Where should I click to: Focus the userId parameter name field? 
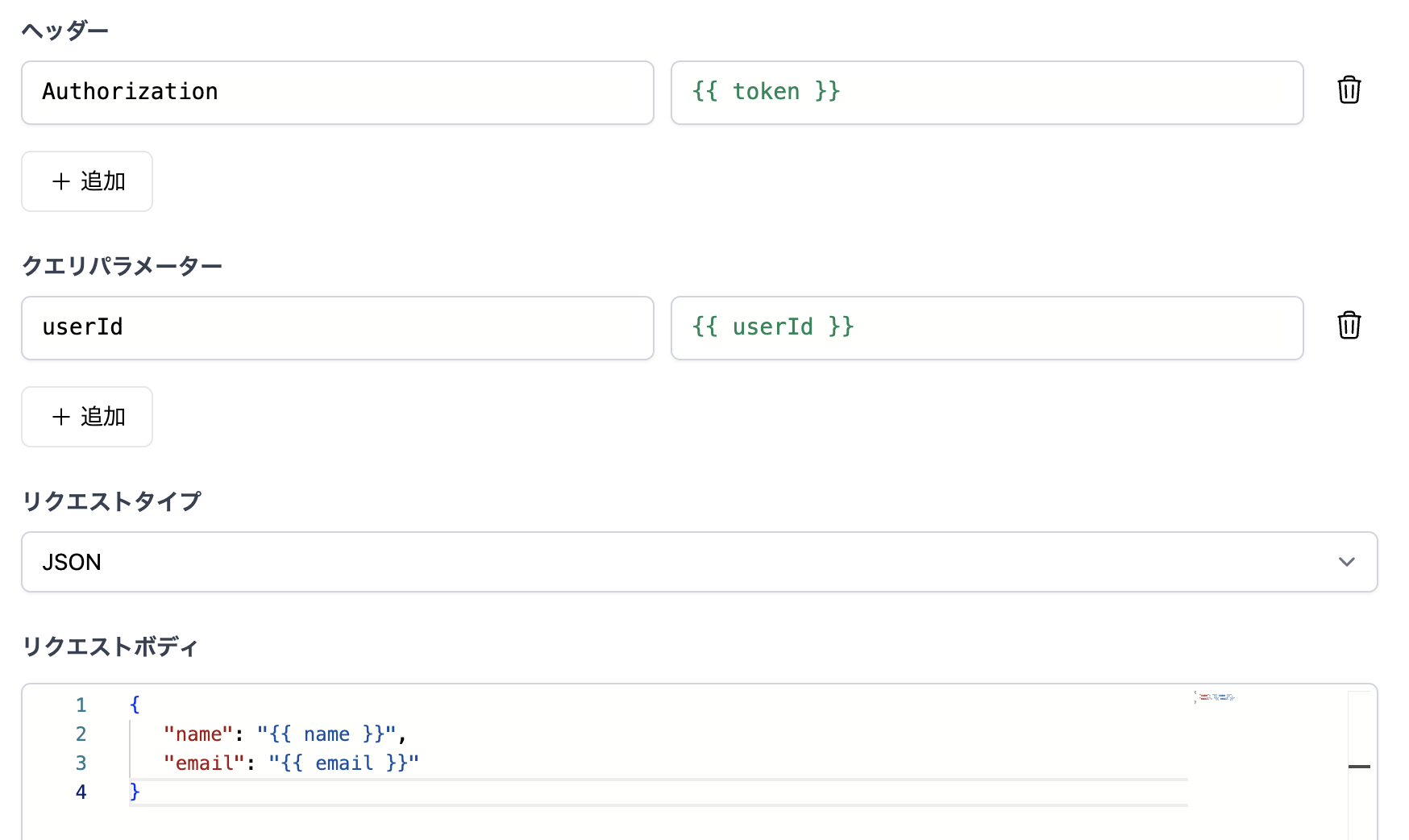337,328
